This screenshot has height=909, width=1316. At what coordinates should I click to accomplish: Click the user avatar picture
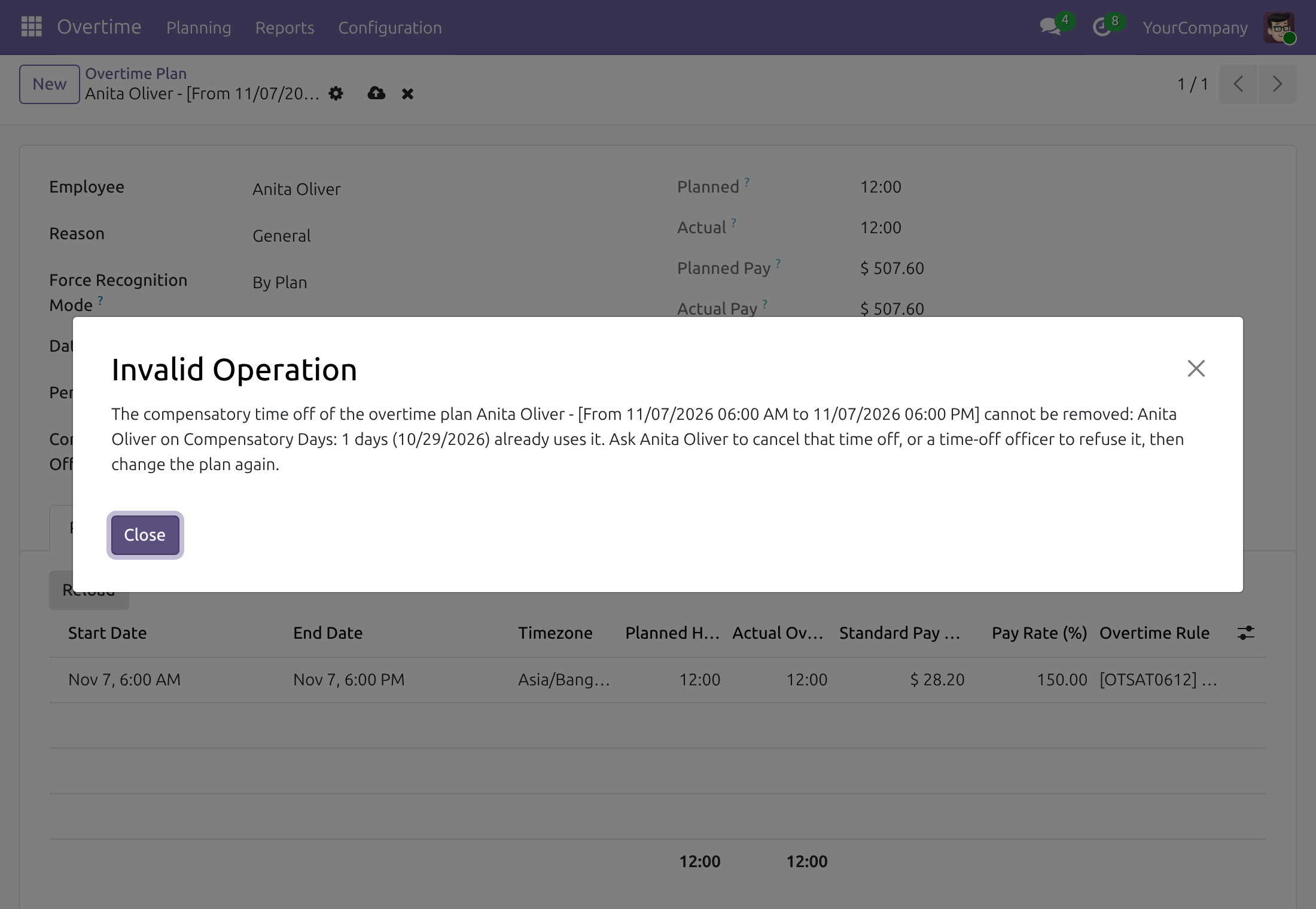tap(1279, 28)
